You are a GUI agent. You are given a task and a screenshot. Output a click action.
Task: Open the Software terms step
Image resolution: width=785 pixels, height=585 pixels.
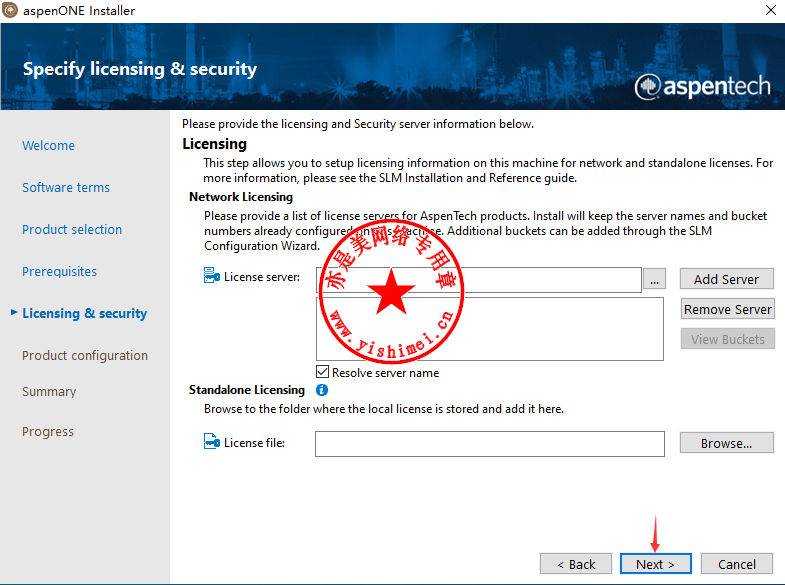(66, 188)
